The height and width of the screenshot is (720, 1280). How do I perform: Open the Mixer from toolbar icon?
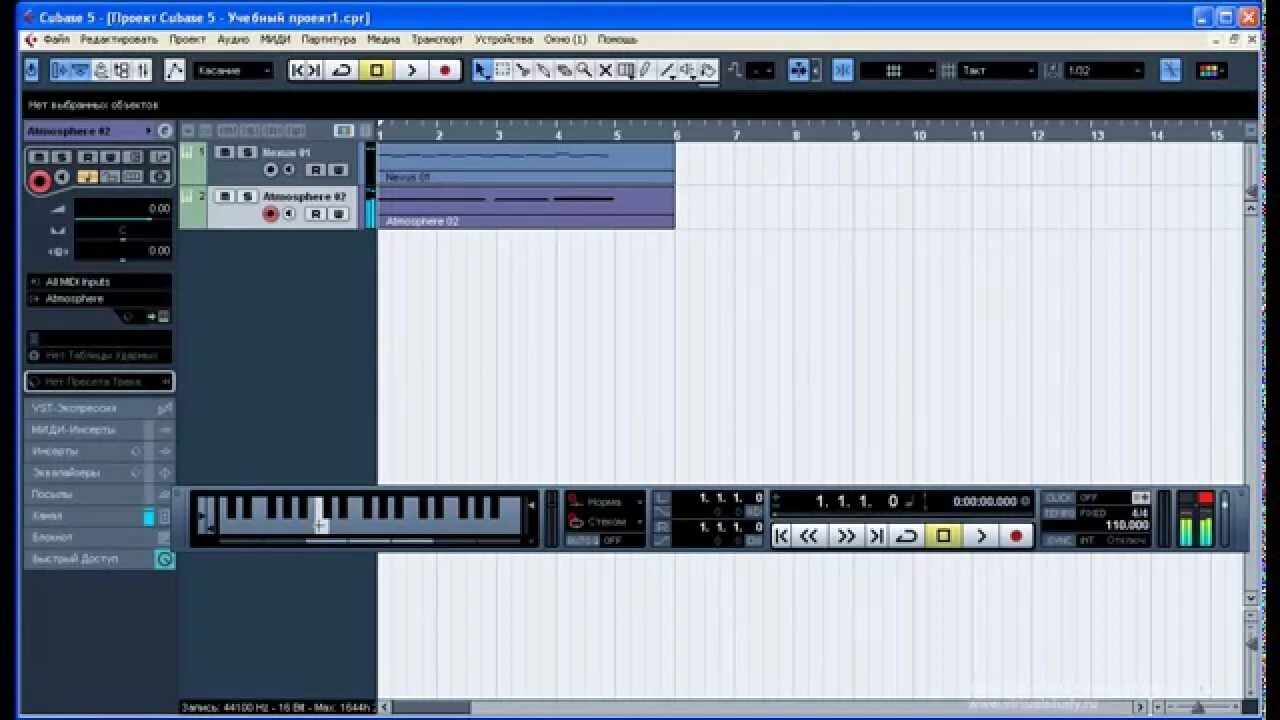(x=142, y=70)
